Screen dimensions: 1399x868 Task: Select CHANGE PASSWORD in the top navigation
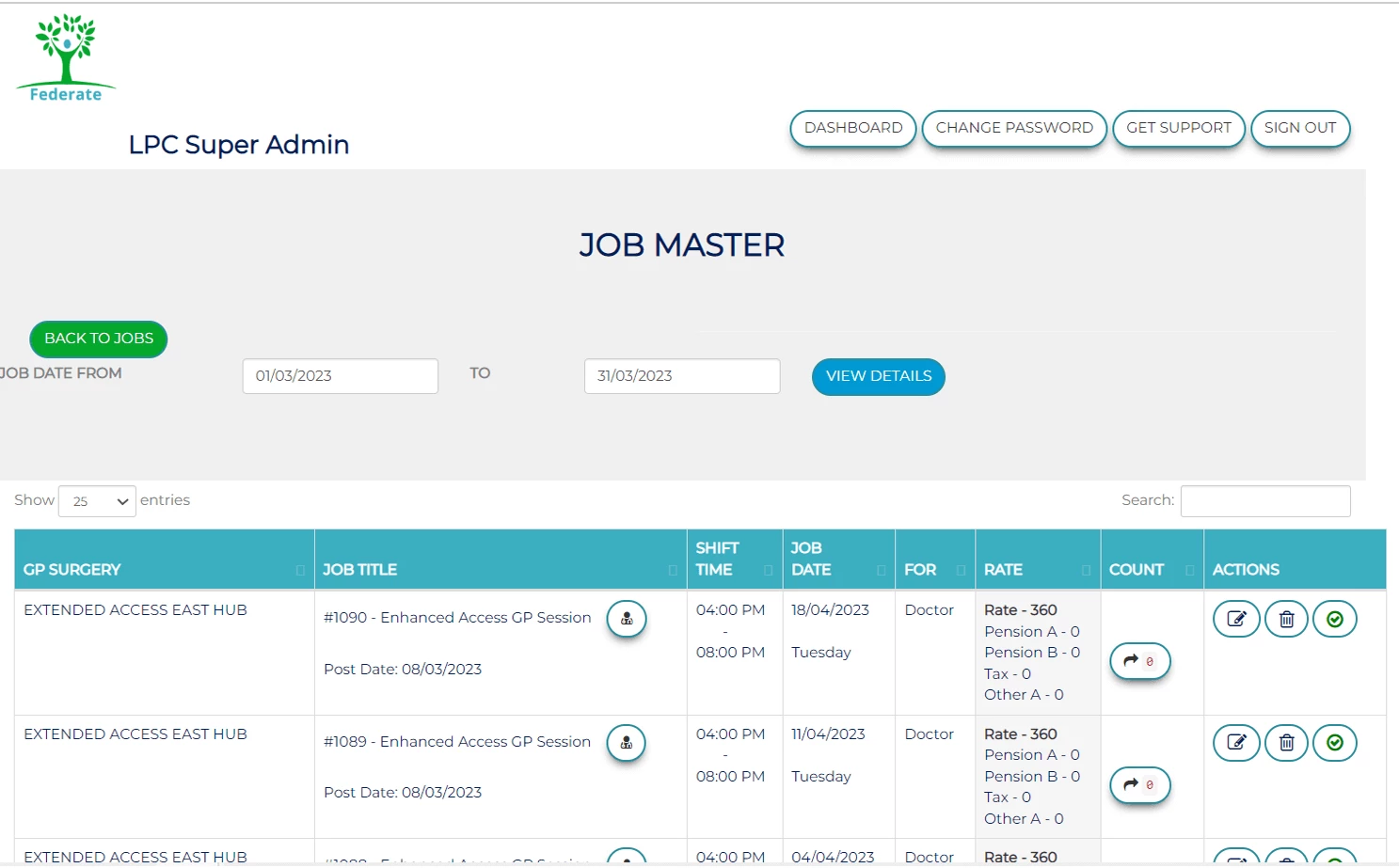click(x=1013, y=128)
